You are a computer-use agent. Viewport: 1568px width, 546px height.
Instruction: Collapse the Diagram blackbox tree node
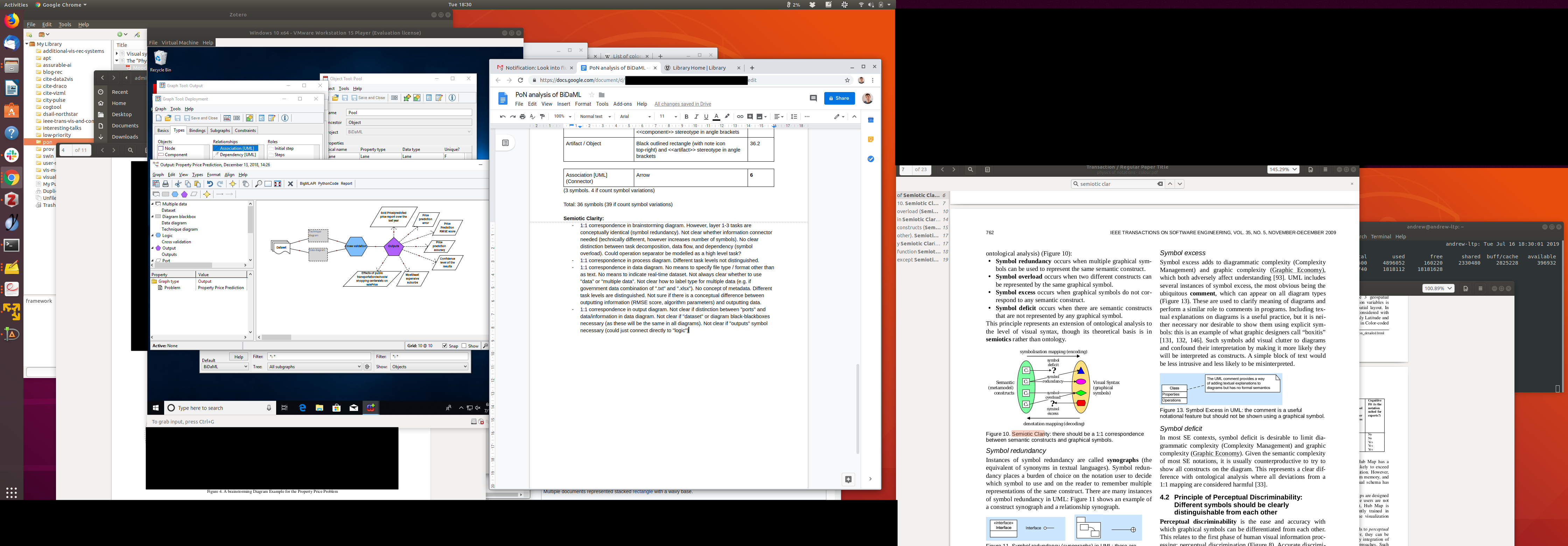153,217
